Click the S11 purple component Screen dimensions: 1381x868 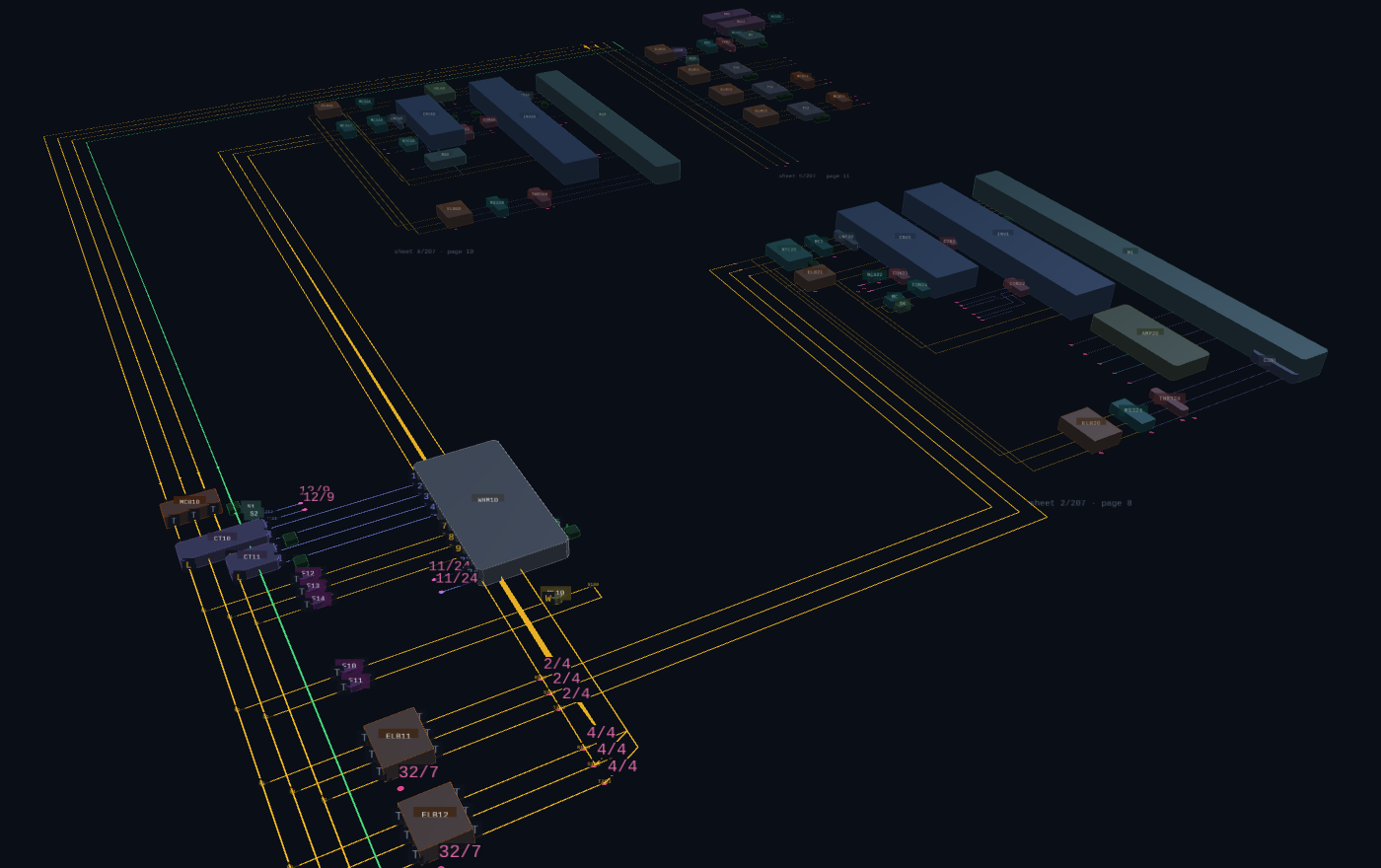[x=355, y=681]
